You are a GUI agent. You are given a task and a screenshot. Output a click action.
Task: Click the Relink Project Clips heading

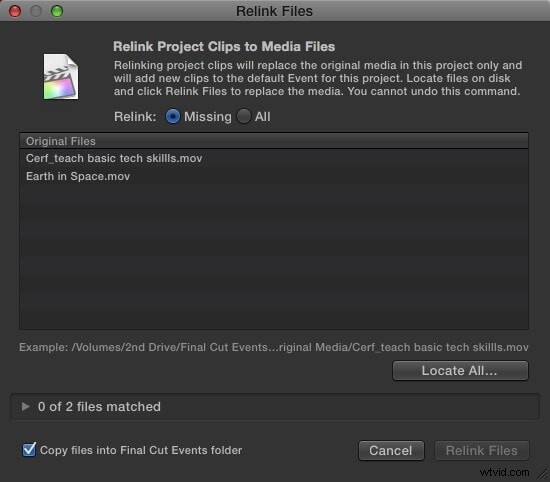(224, 47)
